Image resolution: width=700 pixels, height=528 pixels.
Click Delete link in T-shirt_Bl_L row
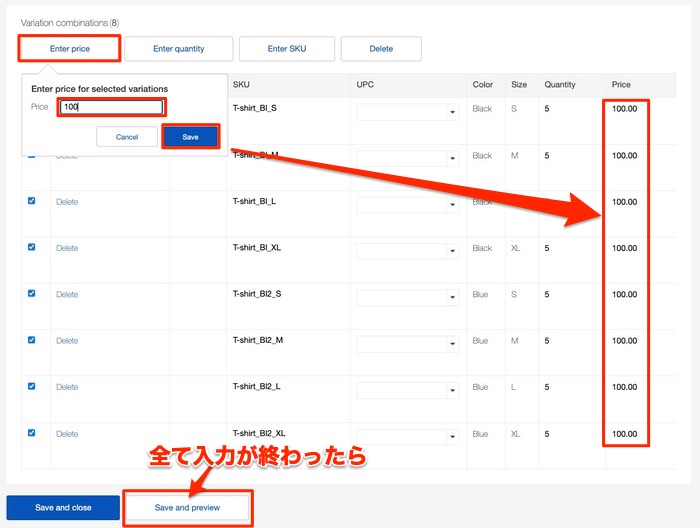point(67,202)
